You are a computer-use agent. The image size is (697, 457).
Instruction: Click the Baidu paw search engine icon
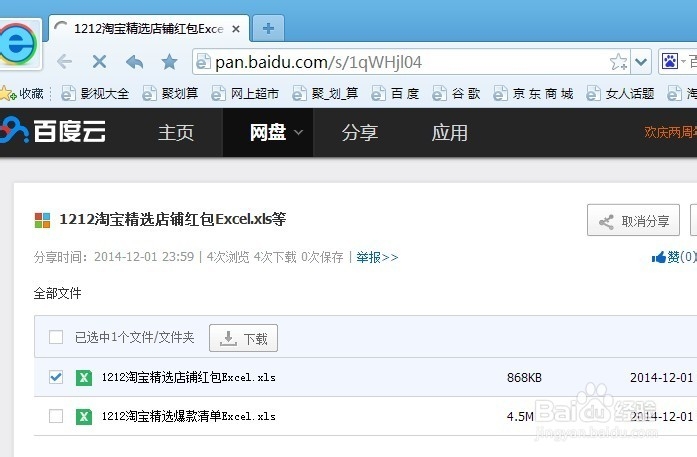[x=669, y=61]
